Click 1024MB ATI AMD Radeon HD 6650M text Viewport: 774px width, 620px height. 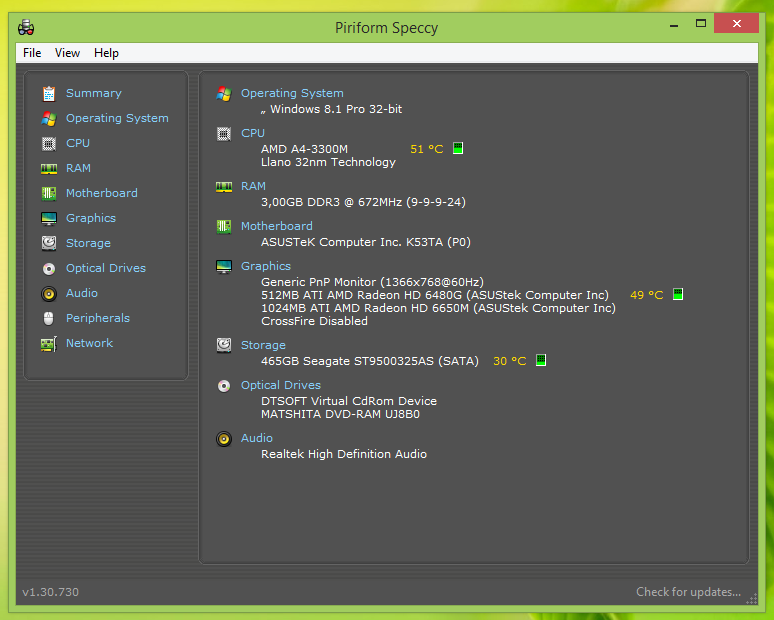(438, 308)
